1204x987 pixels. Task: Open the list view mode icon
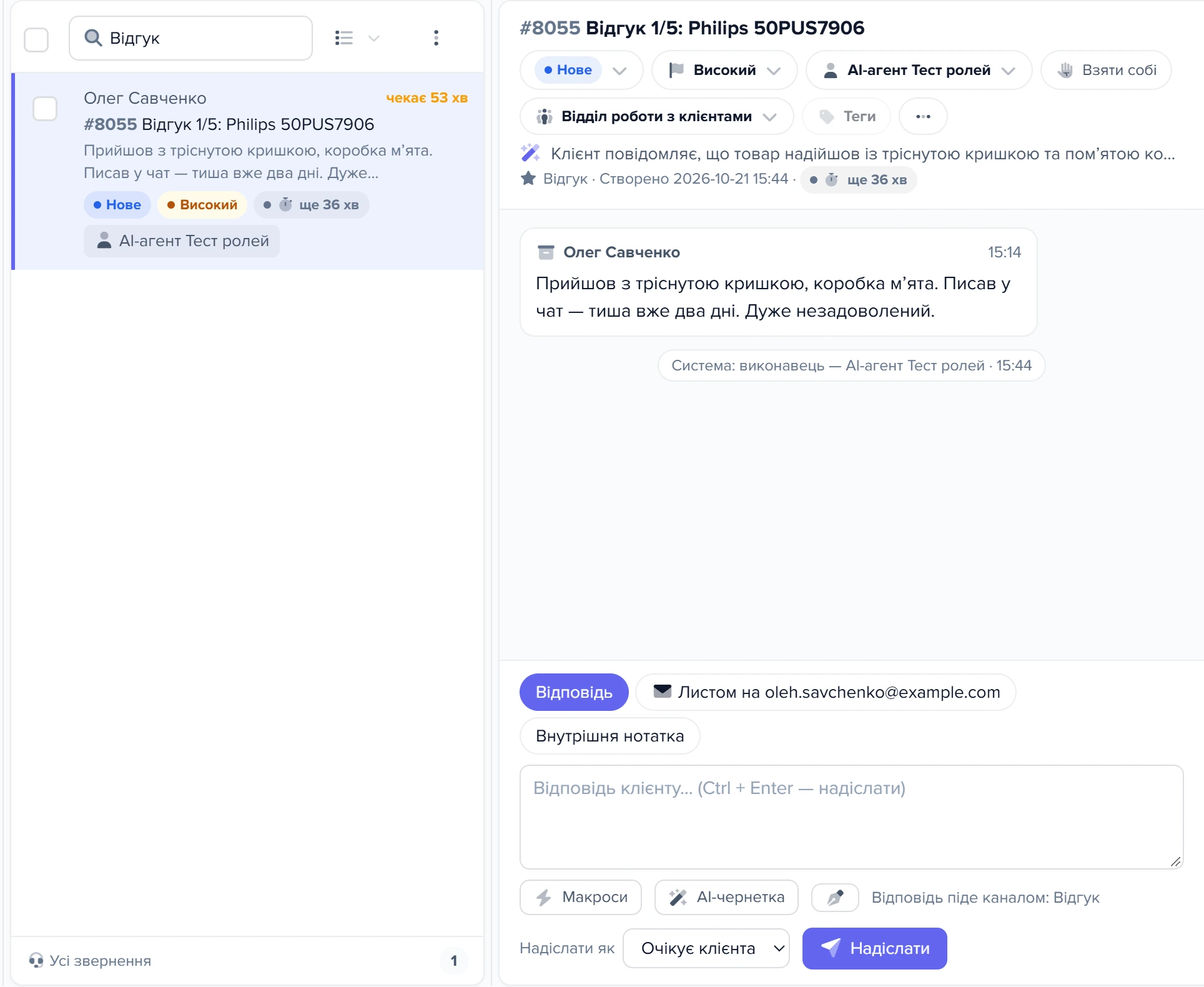click(344, 38)
